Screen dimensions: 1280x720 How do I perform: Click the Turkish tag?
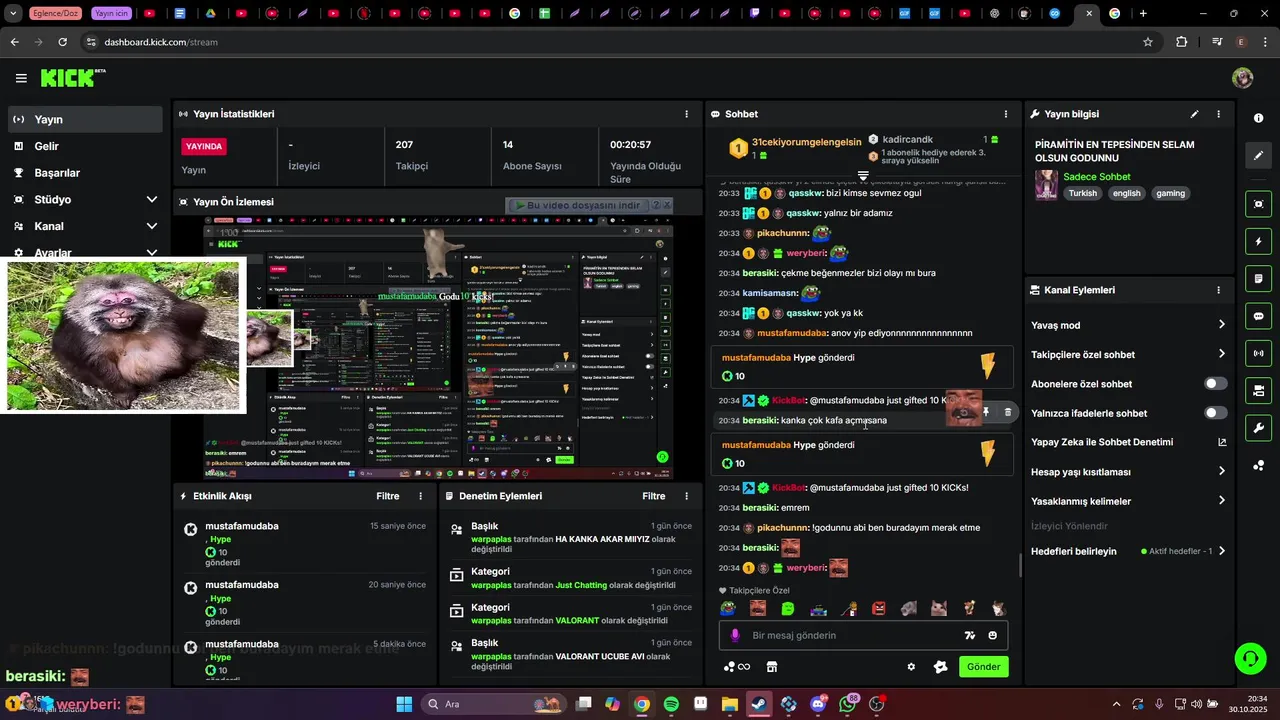(x=1082, y=194)
